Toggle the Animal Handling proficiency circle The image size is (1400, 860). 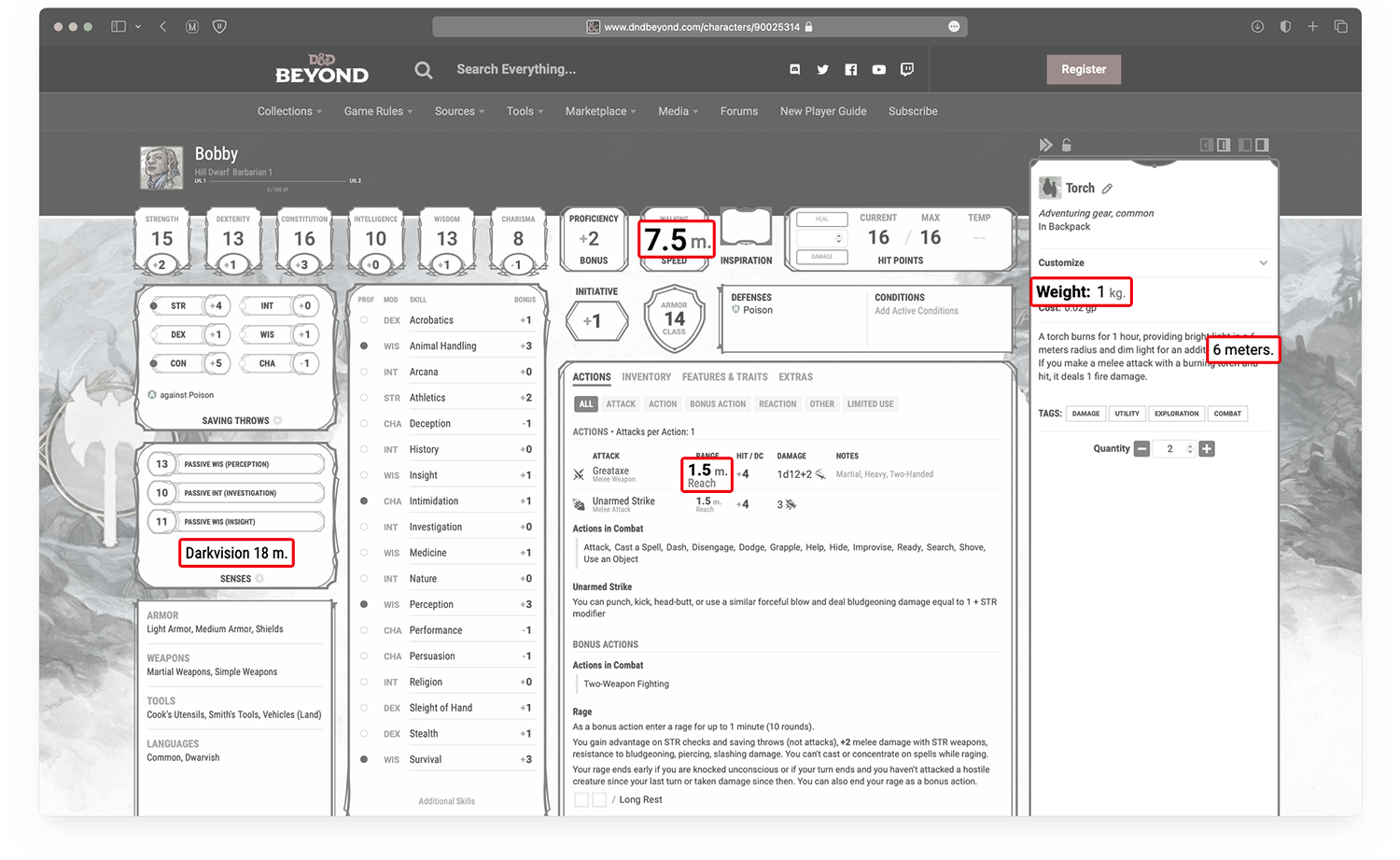[364, 346]
